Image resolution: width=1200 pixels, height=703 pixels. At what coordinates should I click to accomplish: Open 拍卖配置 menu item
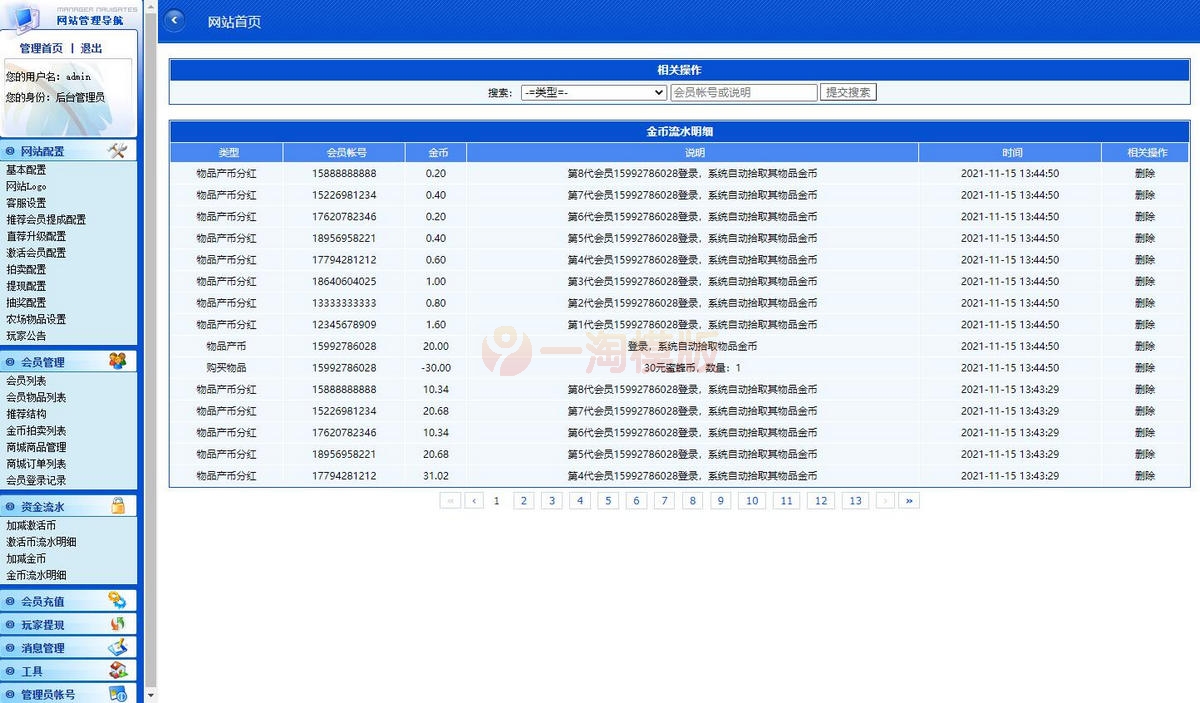[x=26, y=269]
